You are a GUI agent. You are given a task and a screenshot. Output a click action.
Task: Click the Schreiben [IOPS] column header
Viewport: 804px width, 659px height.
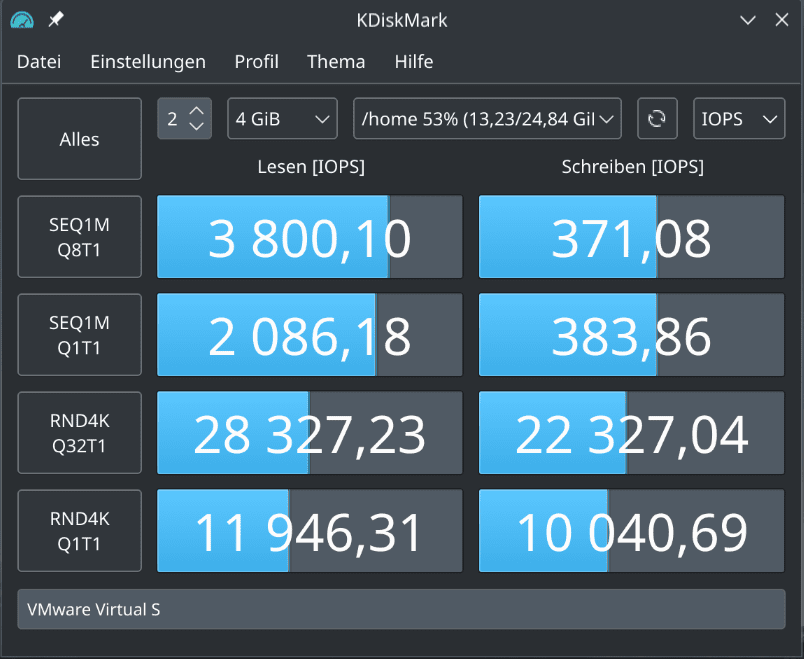632,167
